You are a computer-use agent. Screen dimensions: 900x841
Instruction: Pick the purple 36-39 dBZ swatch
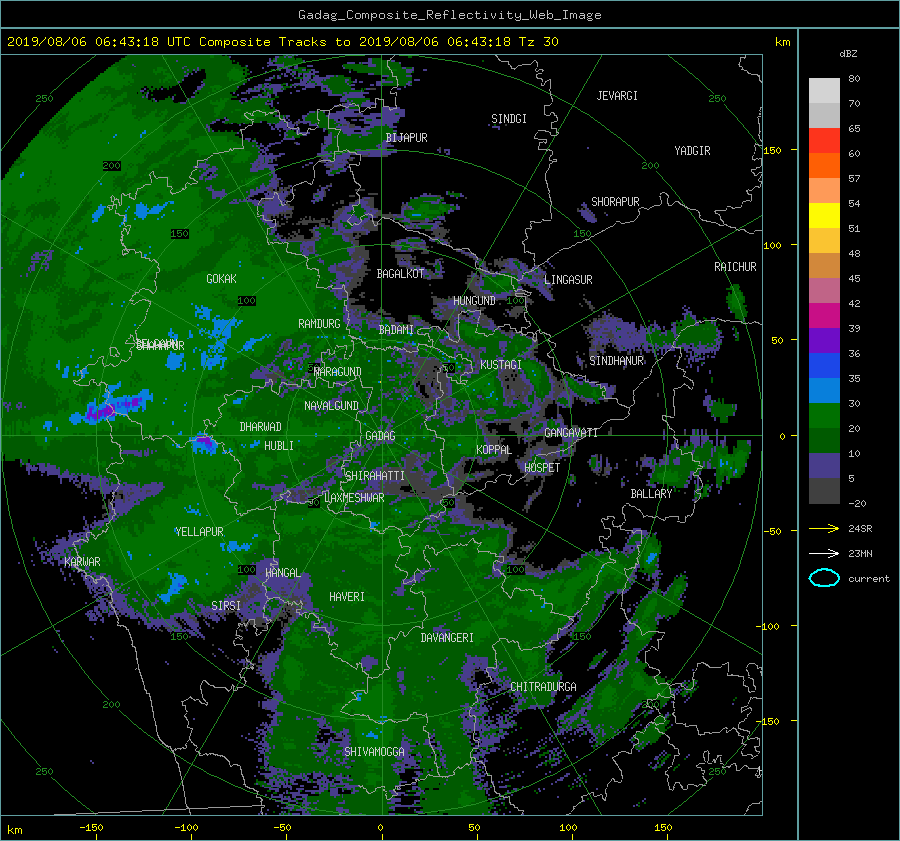coord(824,341)
